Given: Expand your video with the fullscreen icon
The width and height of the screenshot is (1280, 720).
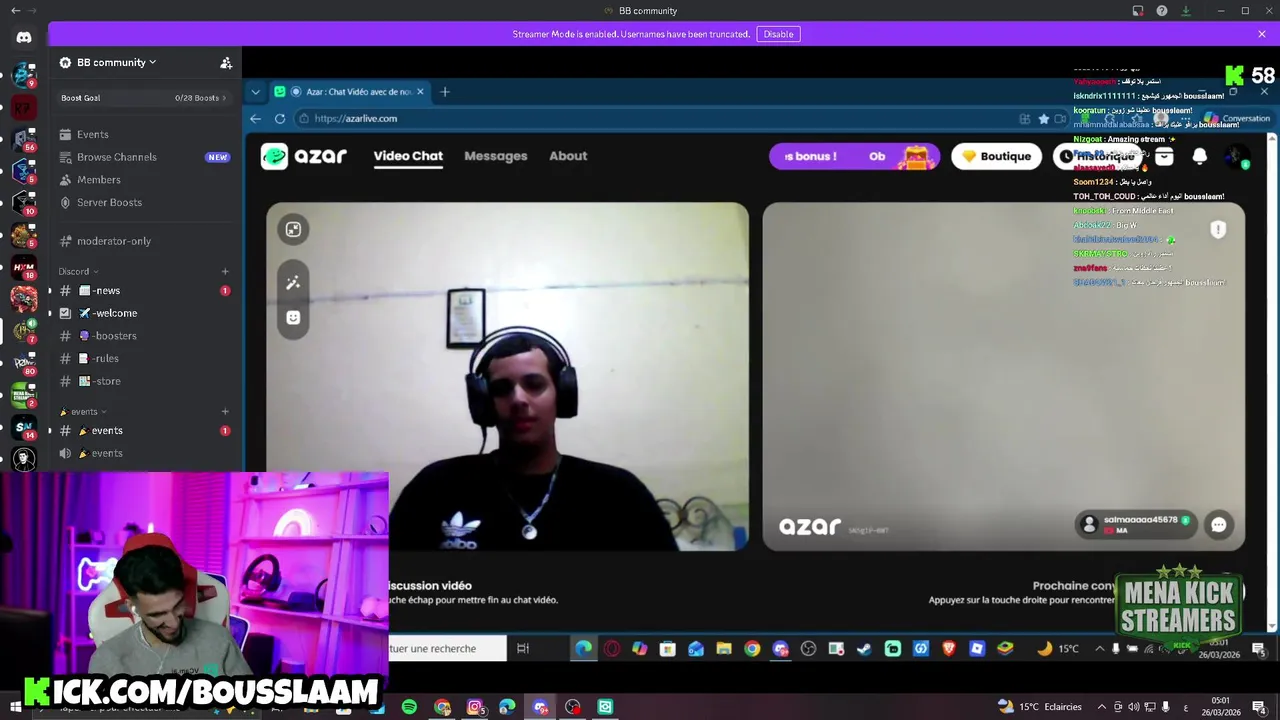Looking at the screenshot, I should [x=293, y=230].
